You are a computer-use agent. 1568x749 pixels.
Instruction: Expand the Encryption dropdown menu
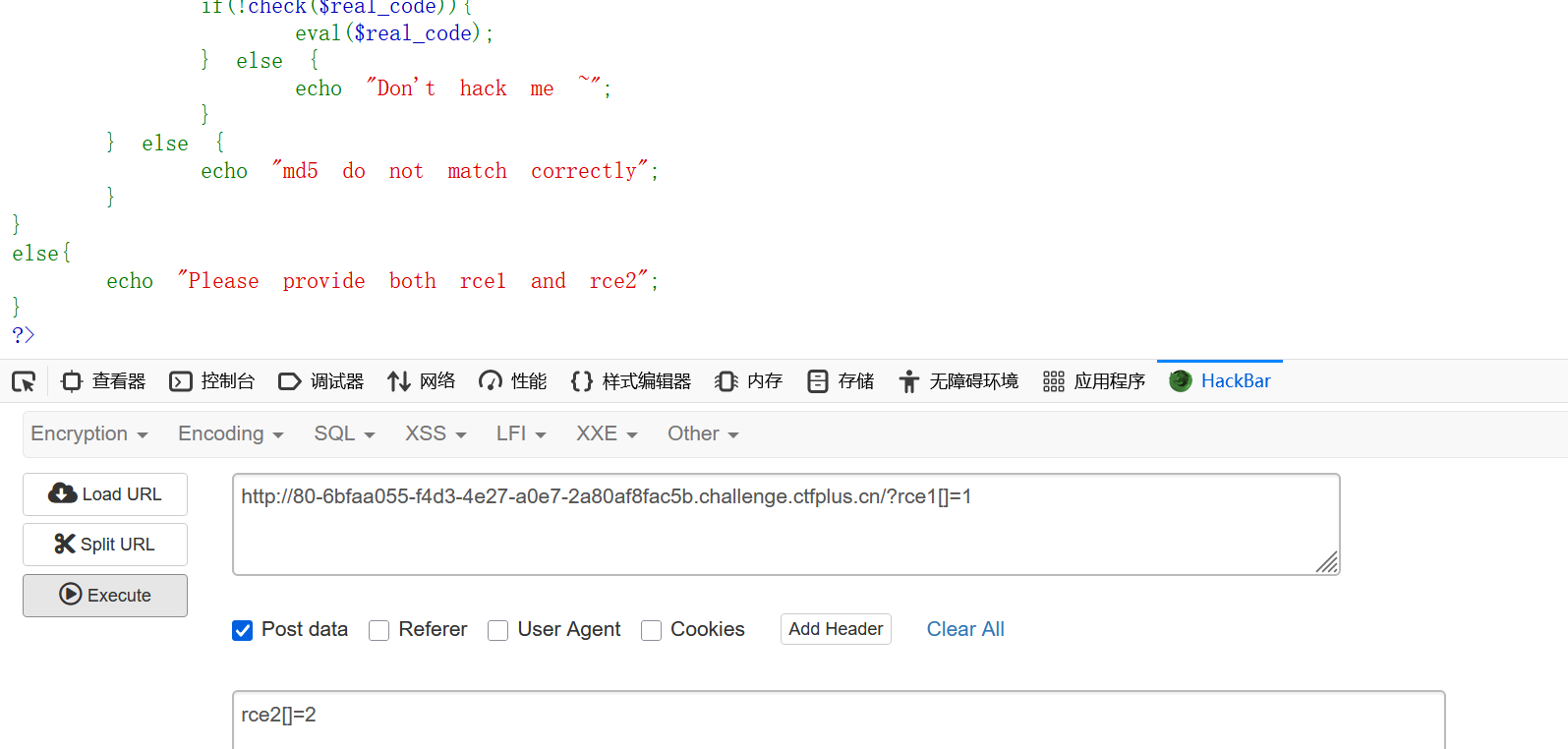click(89, 433)
